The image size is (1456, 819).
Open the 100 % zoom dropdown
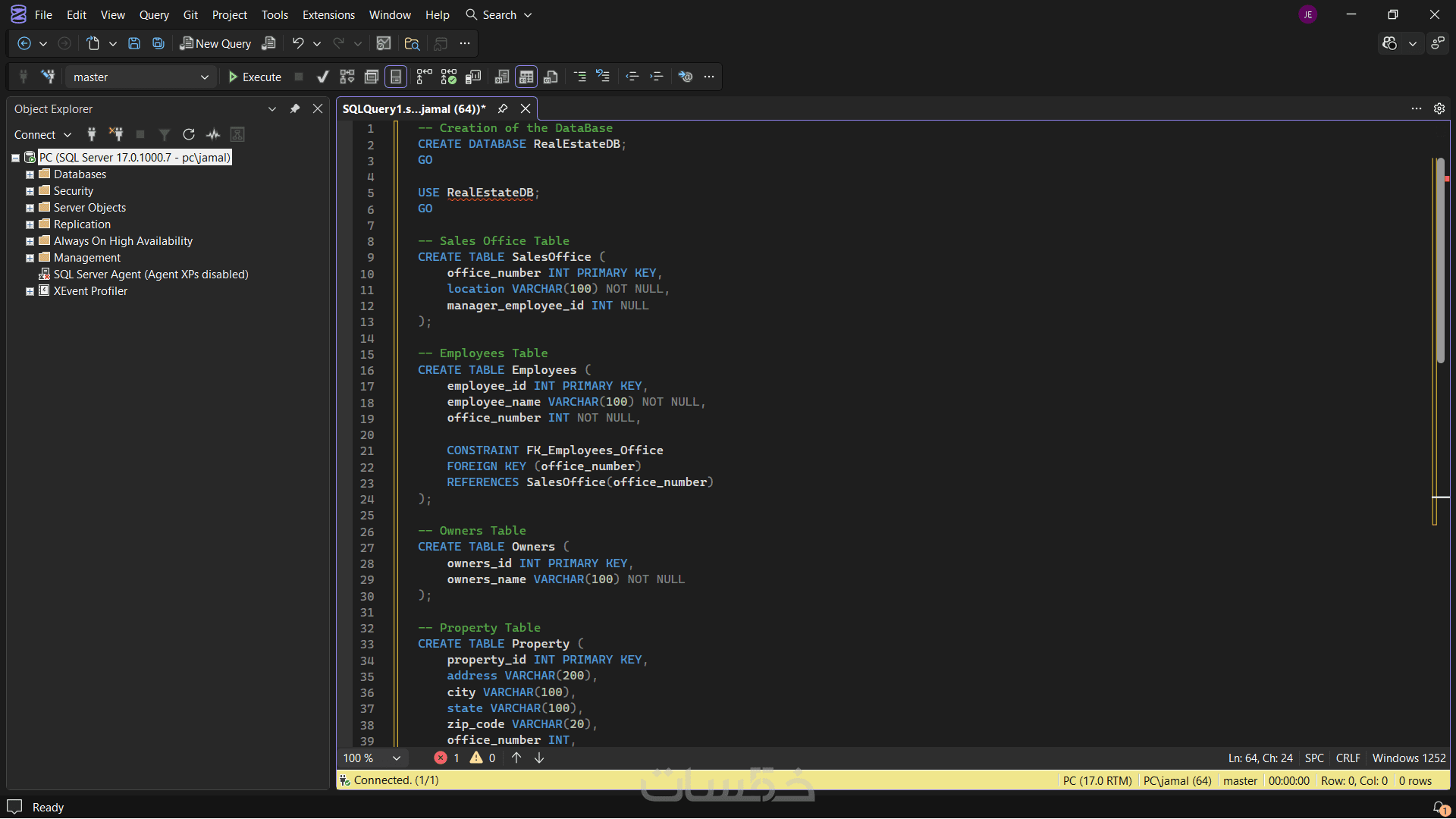396,758
